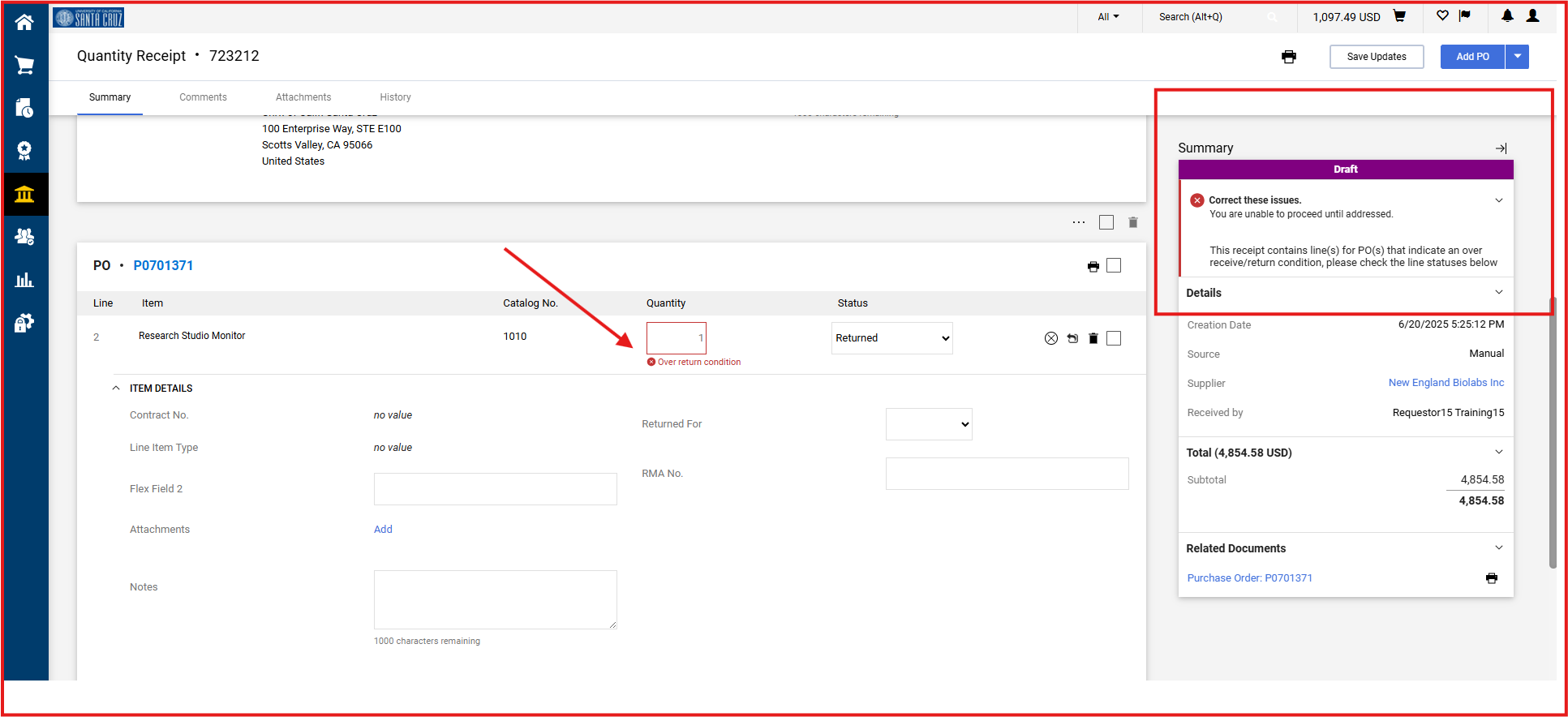Open the shopping cart sidebar icon
This screenshot has width=1568, height=717.
click(x=24, y=66)
